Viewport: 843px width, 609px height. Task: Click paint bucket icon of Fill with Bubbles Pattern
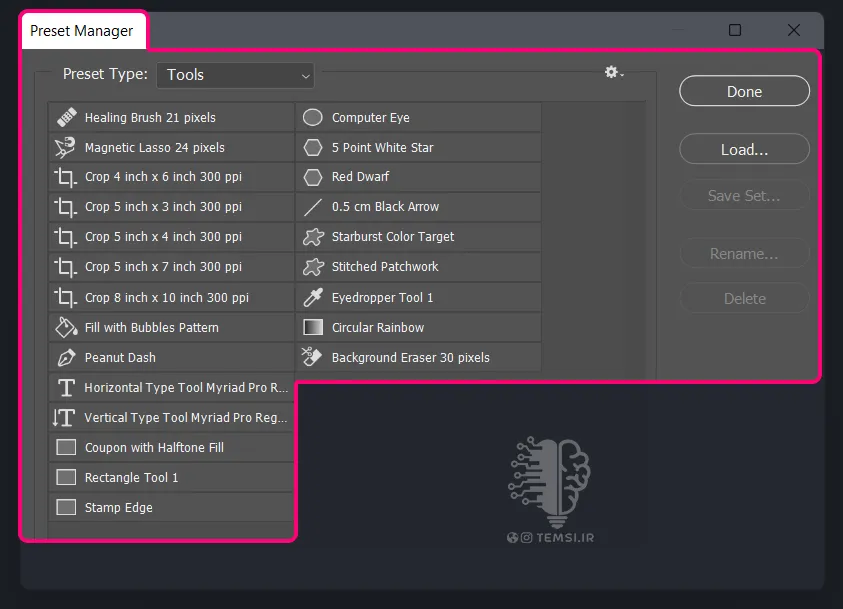pyautogui.click(x=66, y=327)
